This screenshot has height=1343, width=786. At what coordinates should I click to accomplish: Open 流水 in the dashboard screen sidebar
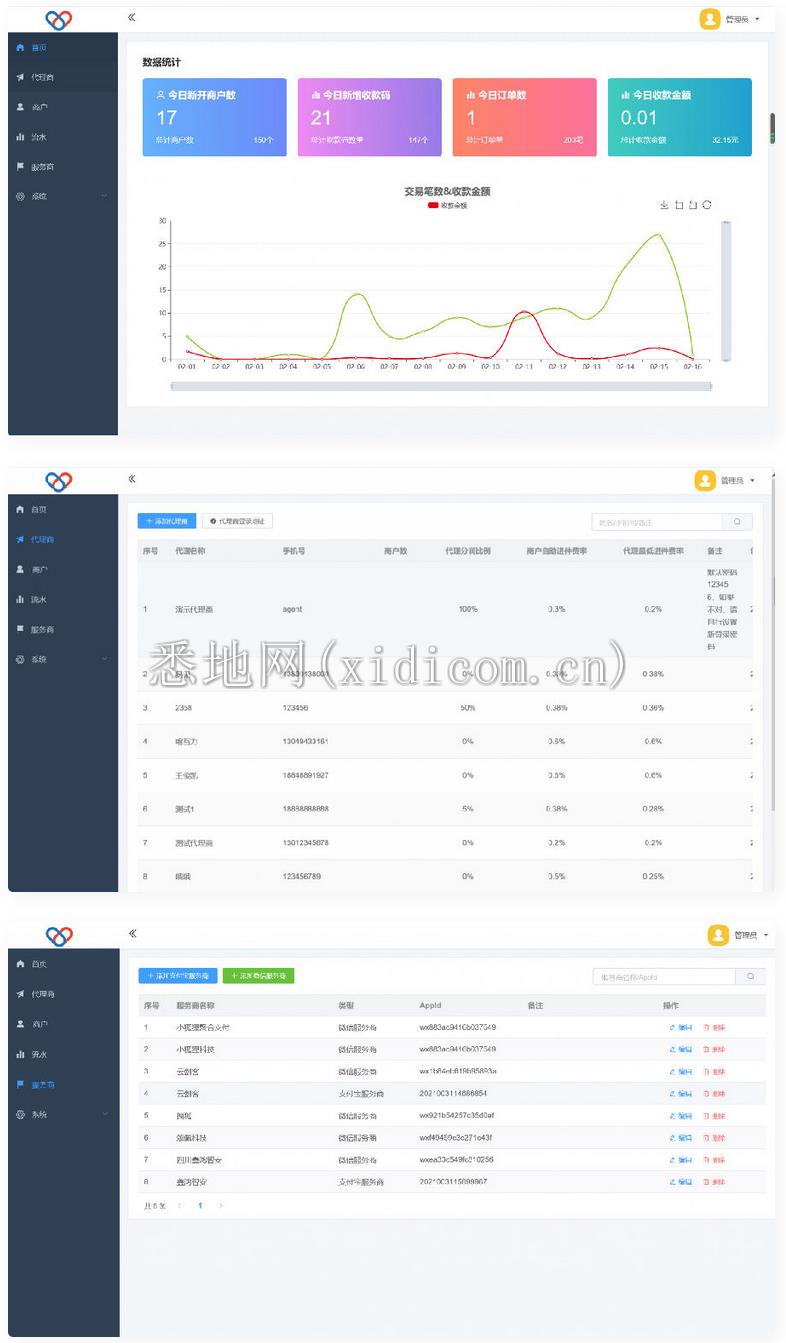point(62,137)
